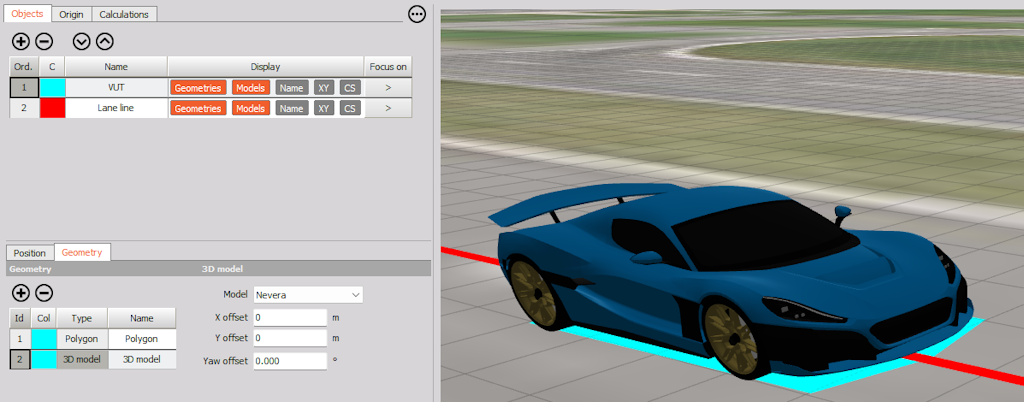Click the 3D model row color swatch
Viewport: 1024px width, 402px height.
(x=44, y=360)
